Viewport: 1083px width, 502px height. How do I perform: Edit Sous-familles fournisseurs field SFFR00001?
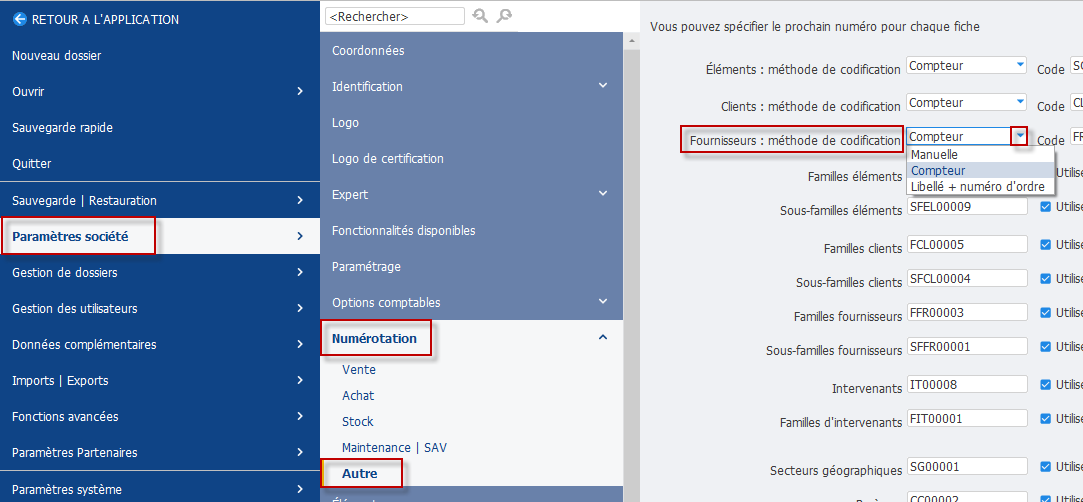967,347
